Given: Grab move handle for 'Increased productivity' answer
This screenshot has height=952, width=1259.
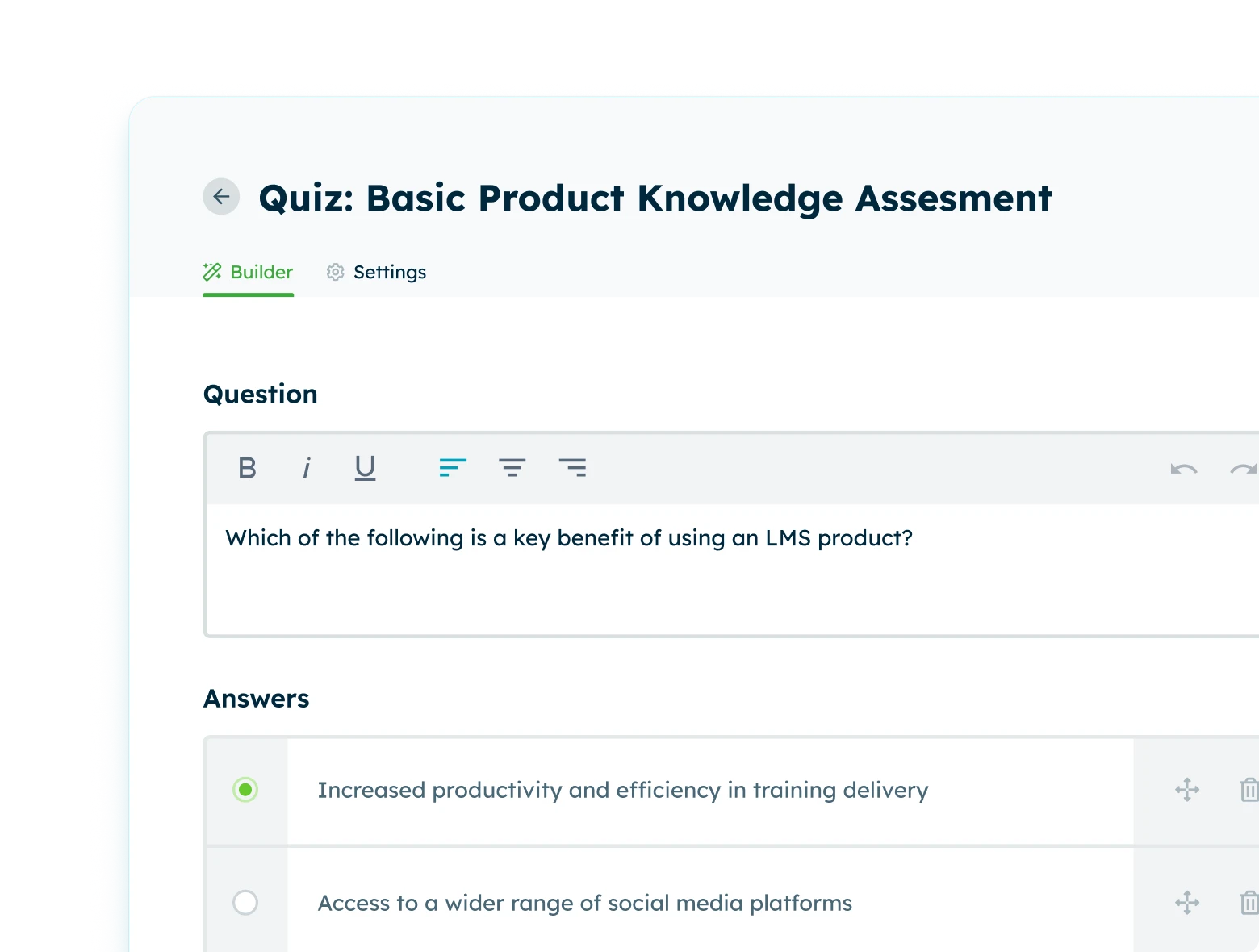Looking at the screenshot, I should pos(1187,789).
